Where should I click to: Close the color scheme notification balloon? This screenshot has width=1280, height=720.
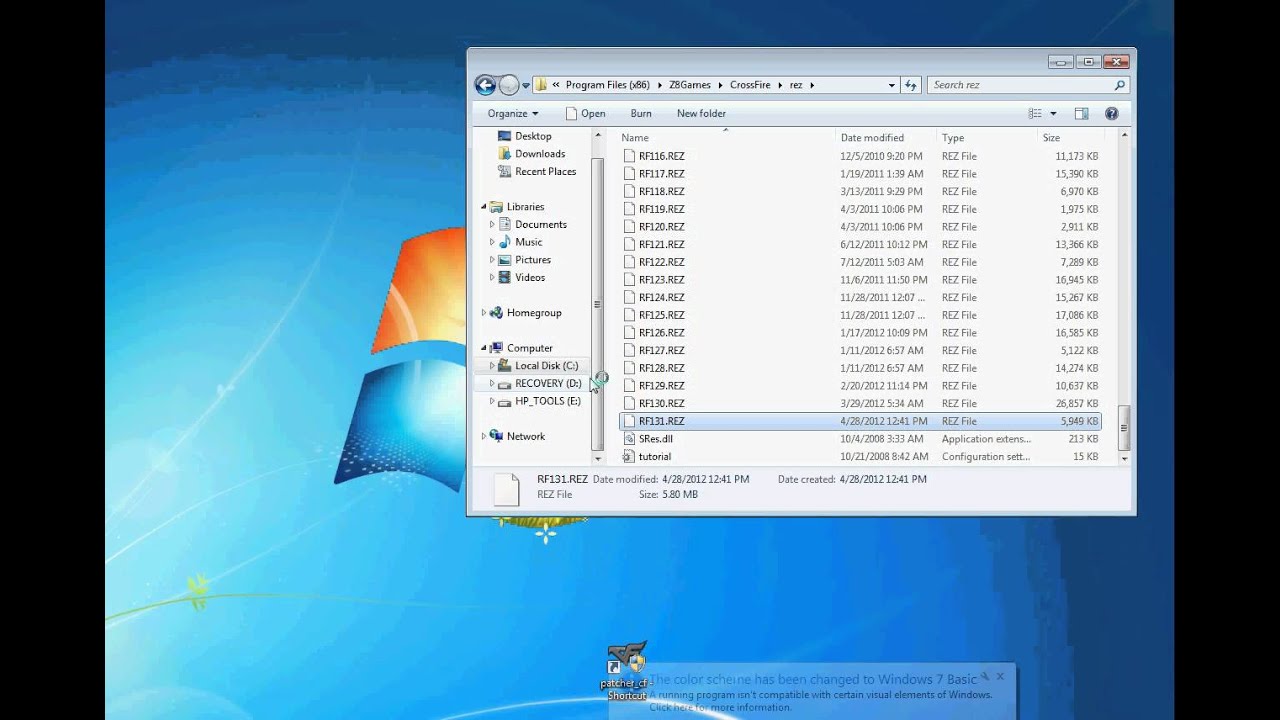tap(1000, 676)
